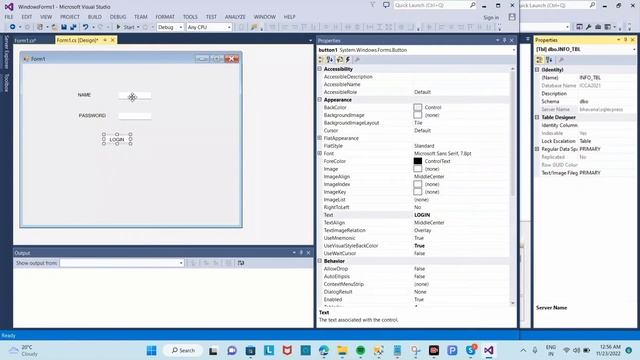Open the Windows Start menu

[151, 350]
